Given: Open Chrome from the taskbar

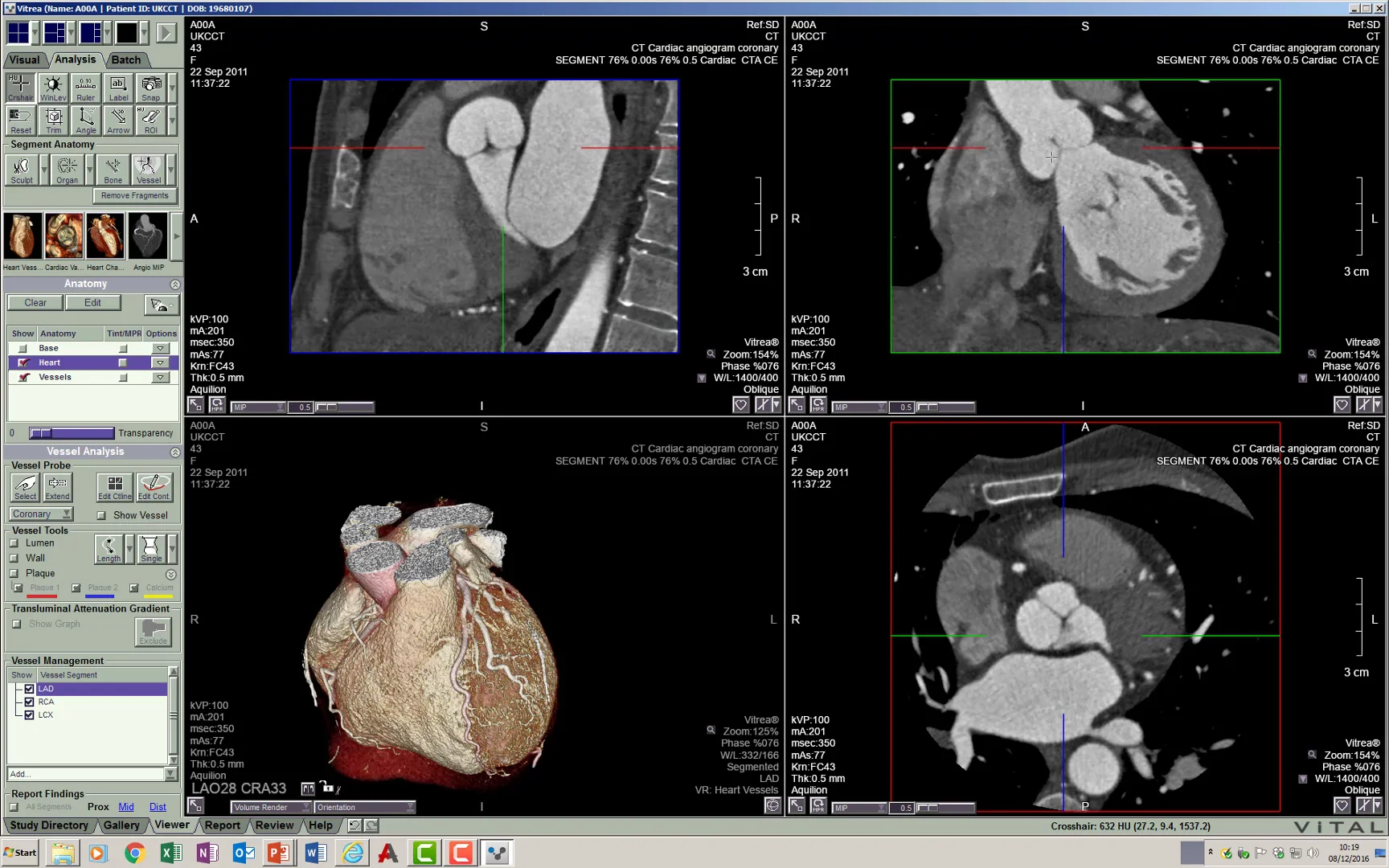Looking at the screenshot, I should click(134, 853).
